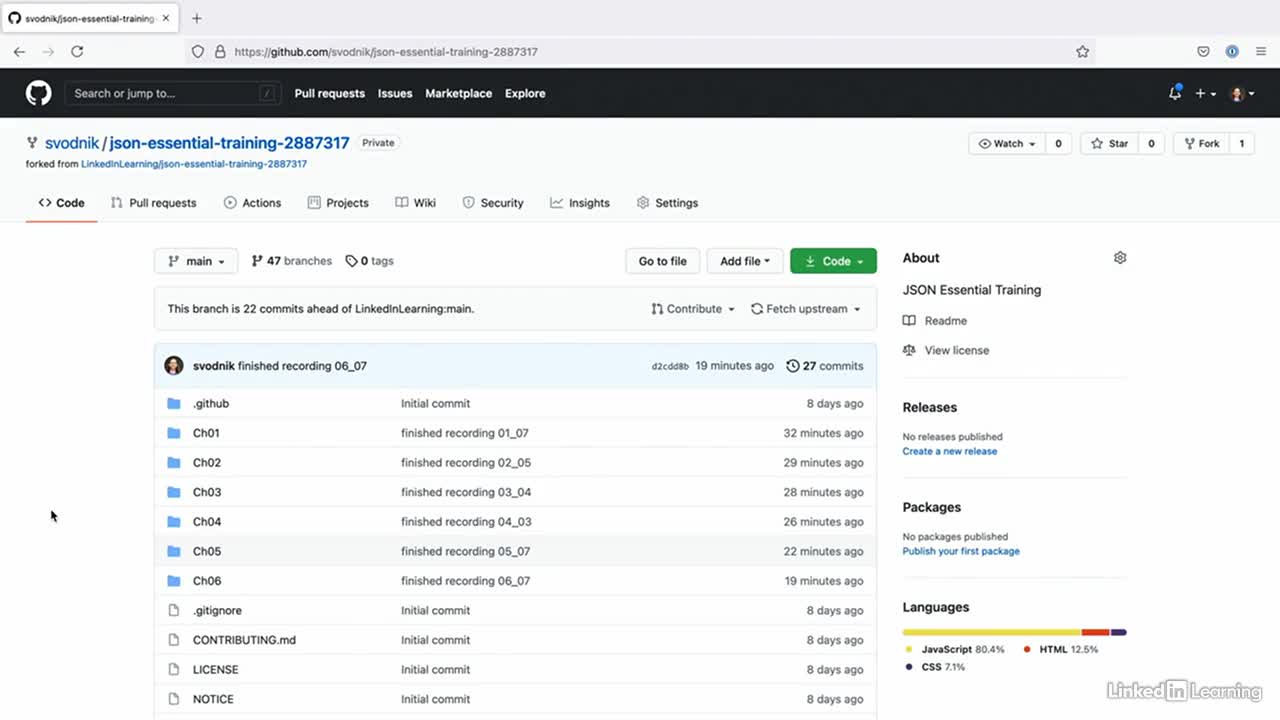
Task: Open the Insights tab
Action: [x=579, y=203]
